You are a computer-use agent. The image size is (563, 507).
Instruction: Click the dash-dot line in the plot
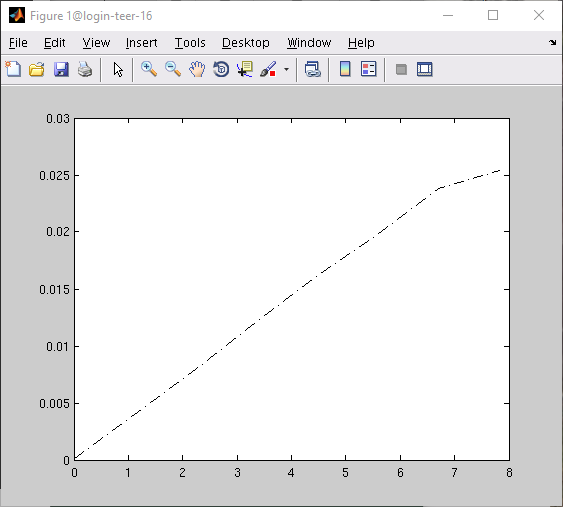pyautogui.click(x=291, y=296)
